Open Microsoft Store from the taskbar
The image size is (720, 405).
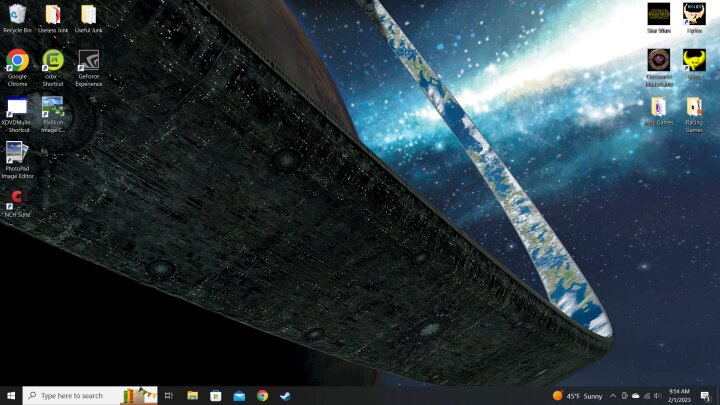pos(215,395)
